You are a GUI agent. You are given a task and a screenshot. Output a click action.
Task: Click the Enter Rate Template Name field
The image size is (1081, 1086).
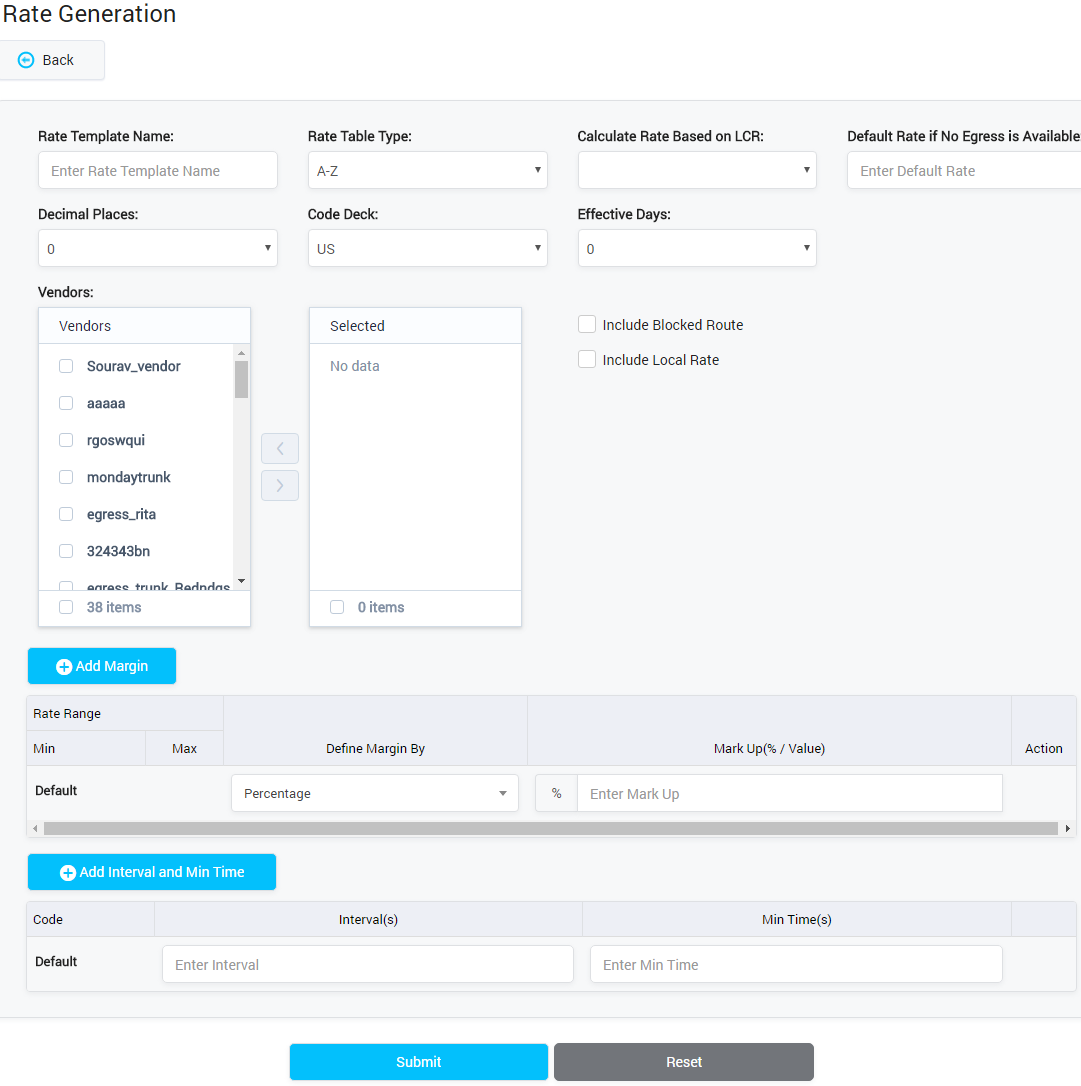[x=157, y=170]
